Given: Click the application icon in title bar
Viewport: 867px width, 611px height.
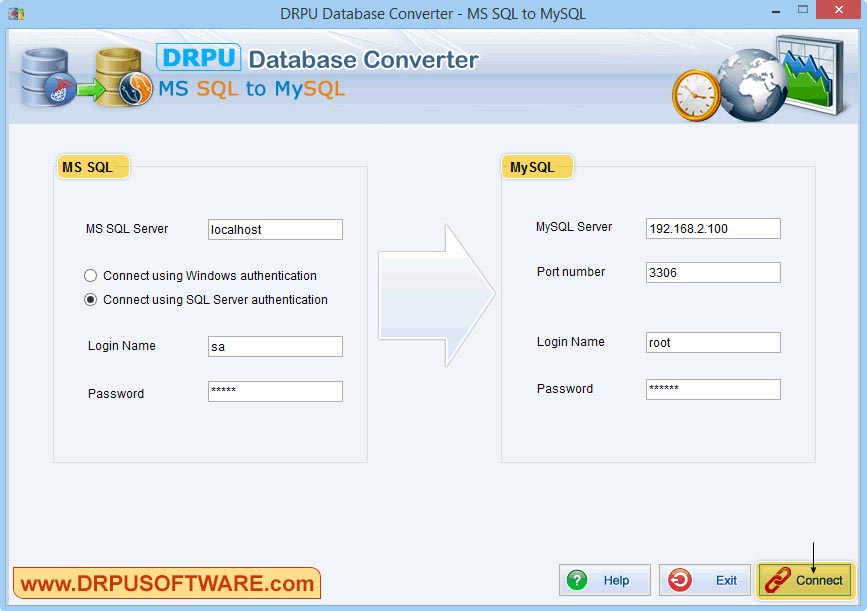Looking at the screenshot, I should tap(15, 10).
